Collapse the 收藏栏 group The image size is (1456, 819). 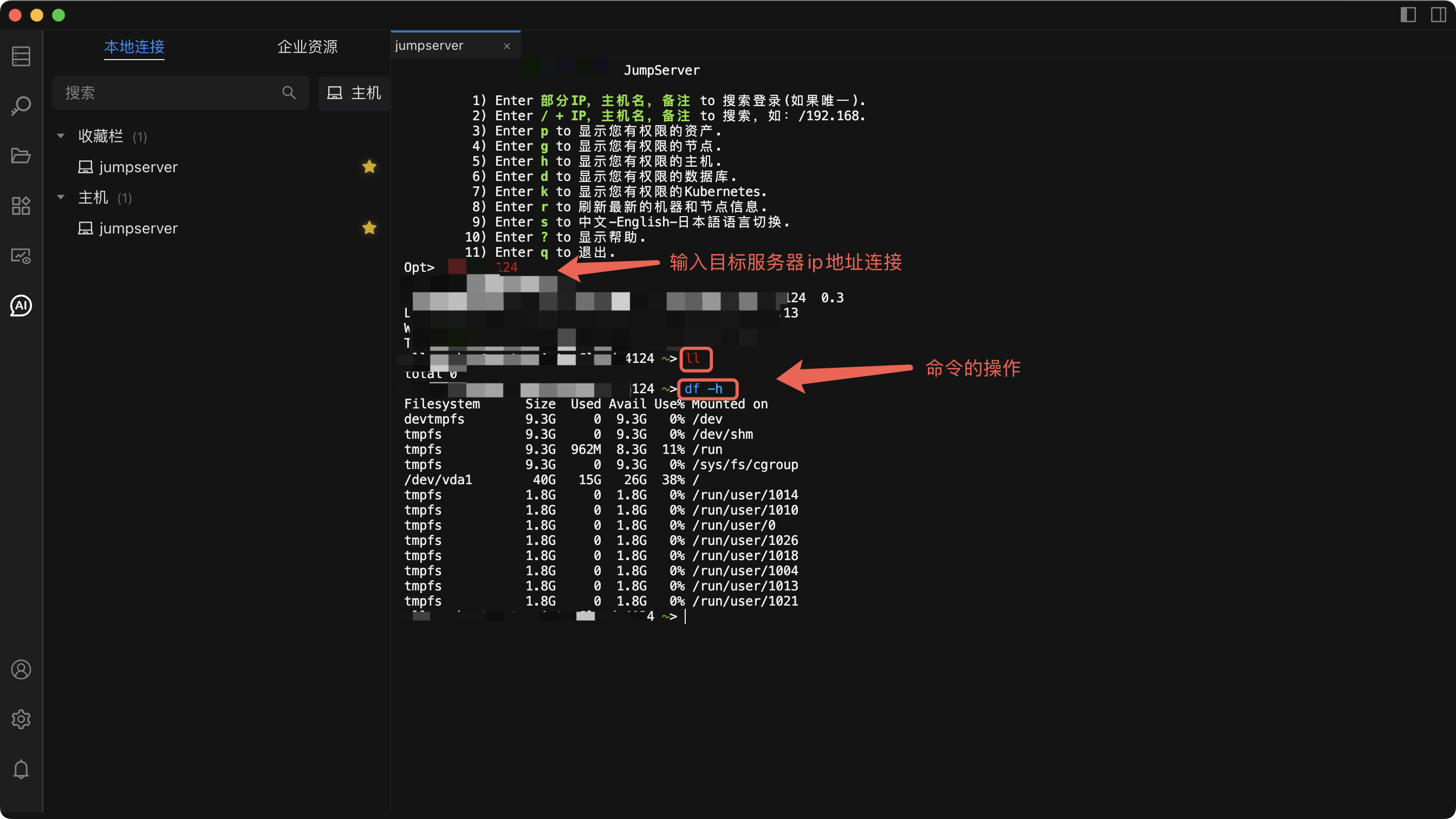(x=61, y=136)
